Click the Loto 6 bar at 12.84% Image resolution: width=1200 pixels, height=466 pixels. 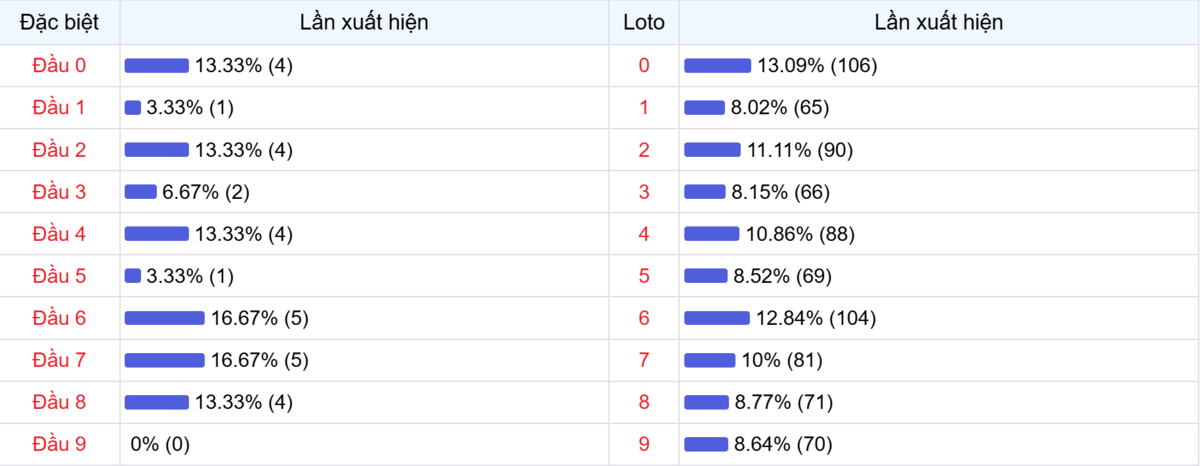tap(716, 318)
